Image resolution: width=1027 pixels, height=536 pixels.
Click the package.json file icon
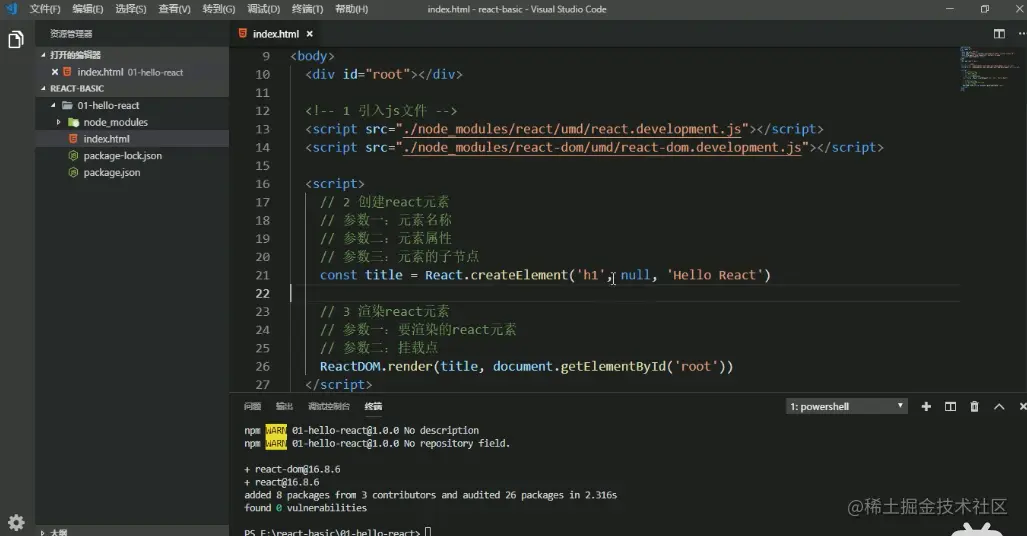coord(73,173)
